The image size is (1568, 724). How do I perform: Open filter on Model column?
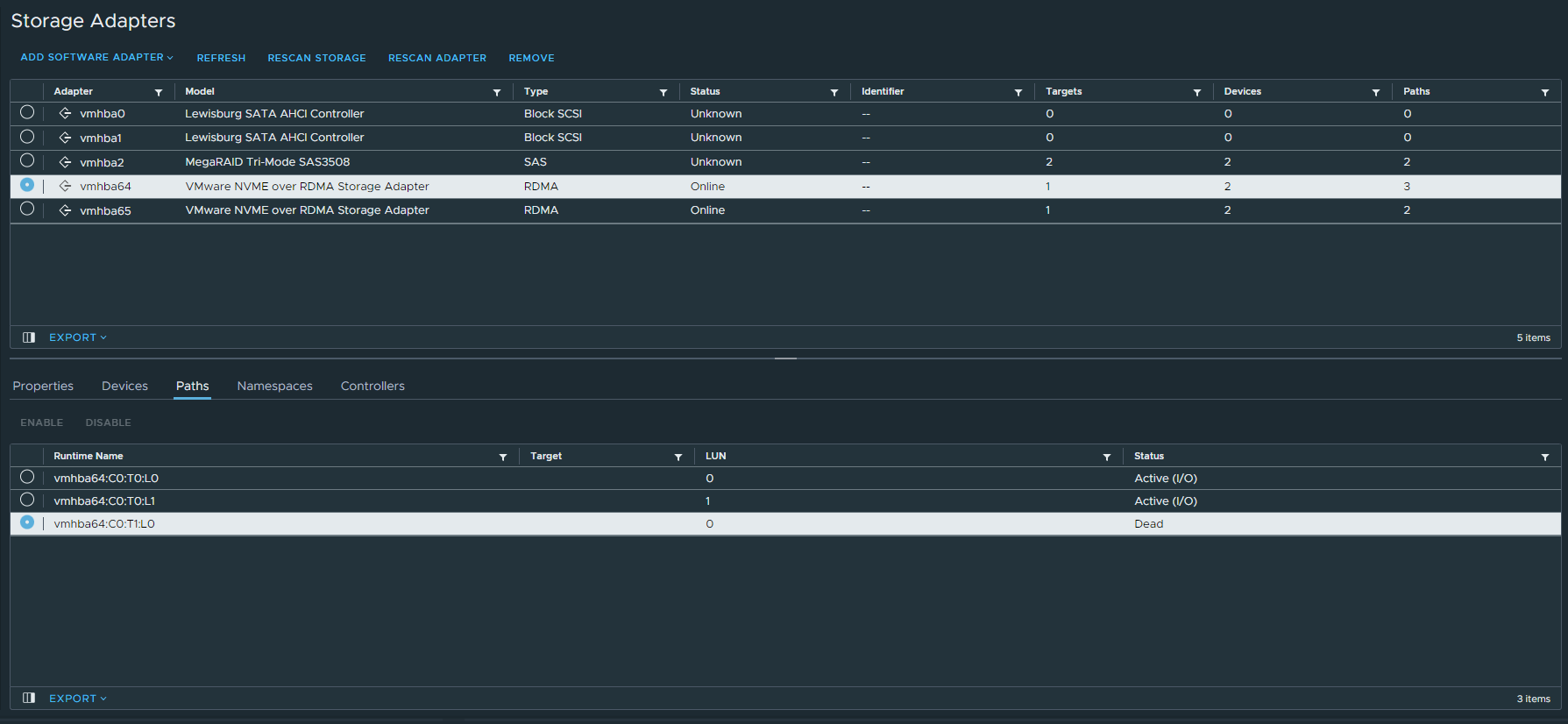[497, 92]
